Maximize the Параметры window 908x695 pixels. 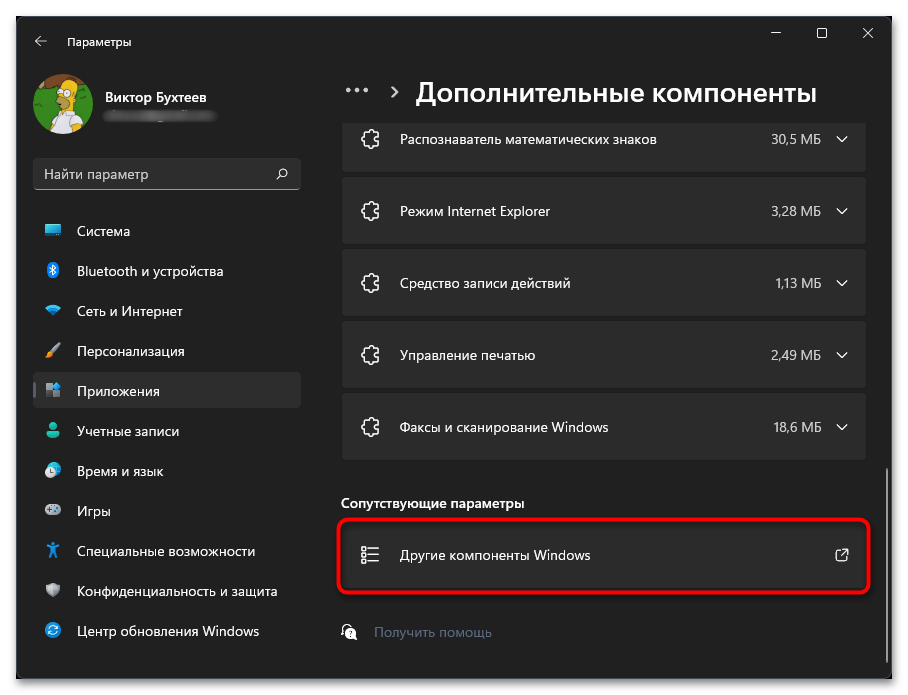pyautogui.click(x=822, y=33)
